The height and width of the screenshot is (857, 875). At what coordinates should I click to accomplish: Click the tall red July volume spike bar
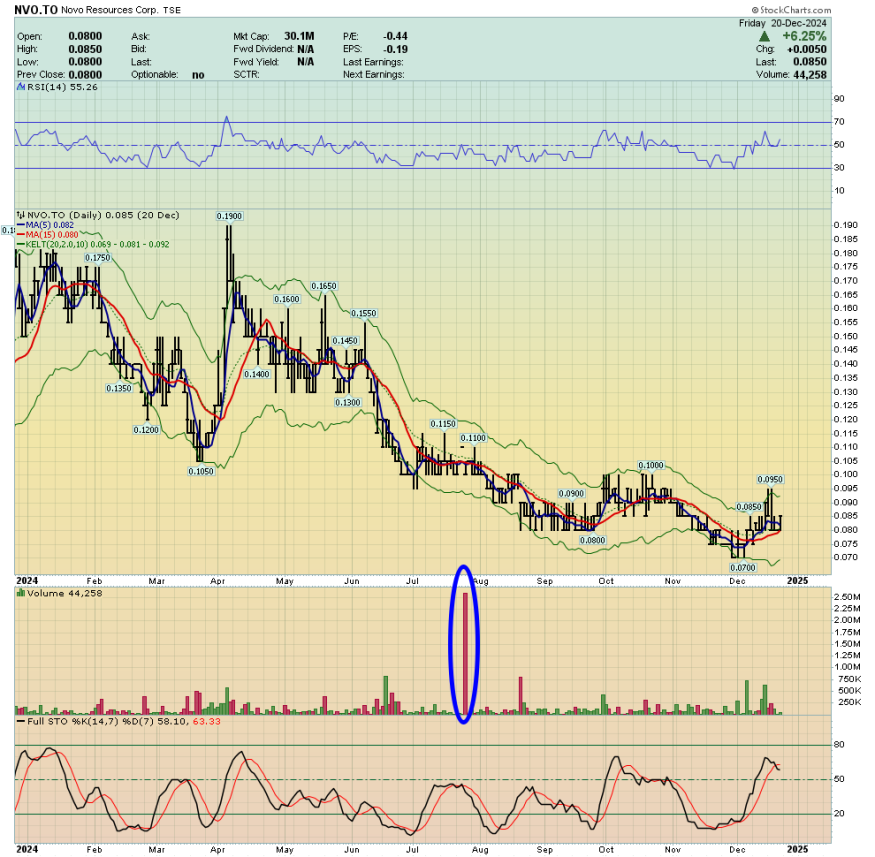pos(465,653)
